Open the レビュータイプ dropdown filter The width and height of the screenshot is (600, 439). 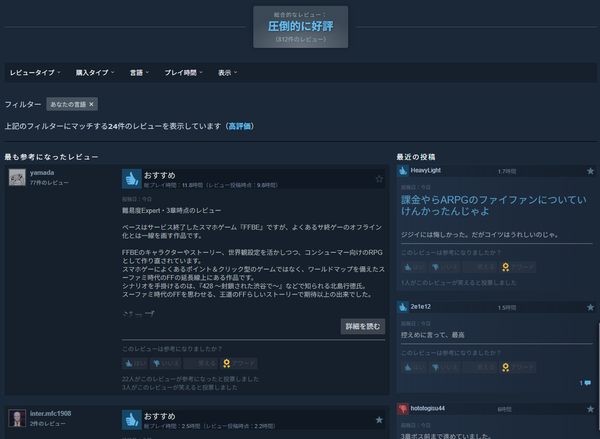[35, 73]
